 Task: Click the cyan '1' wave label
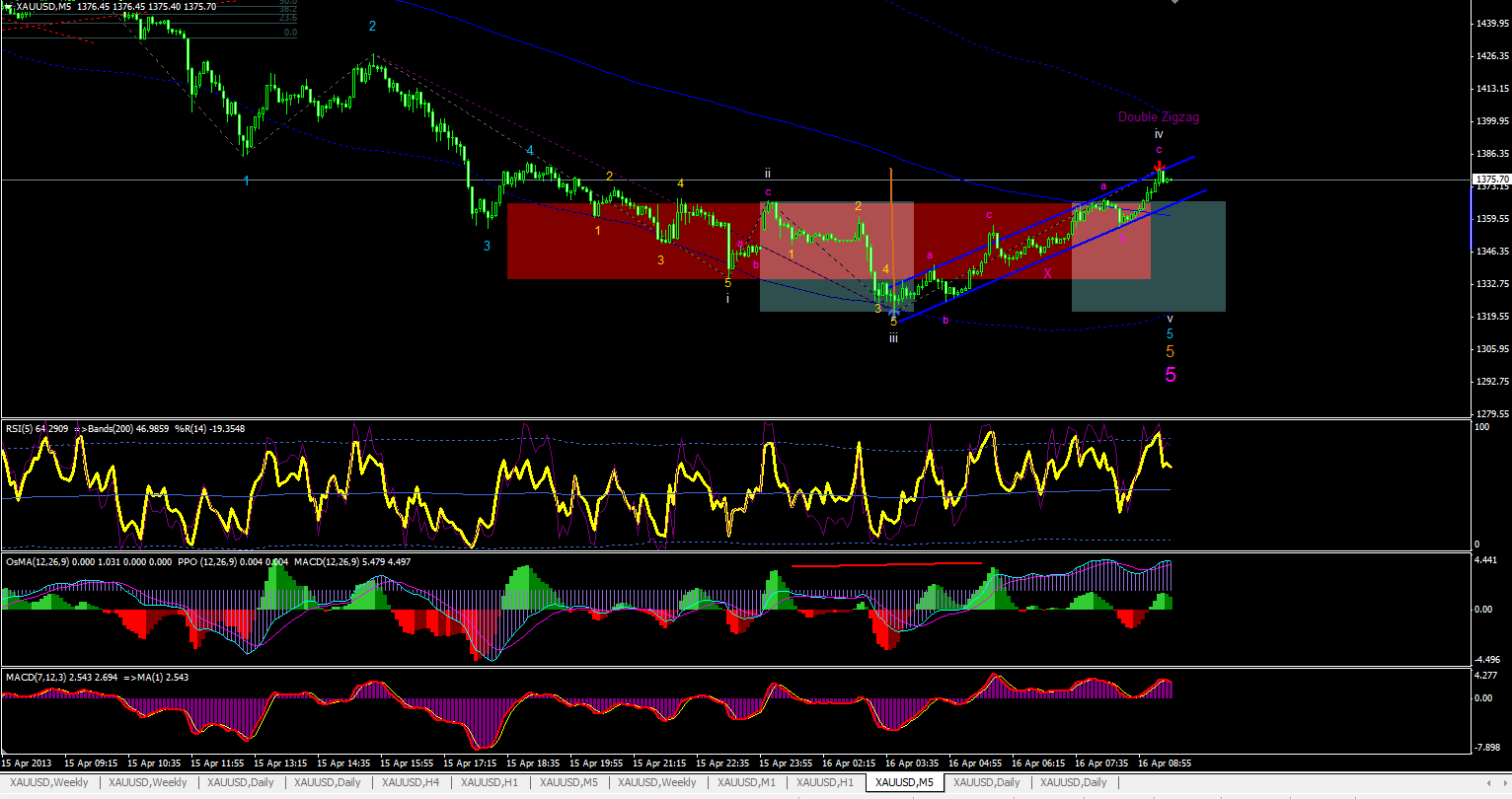247,181
